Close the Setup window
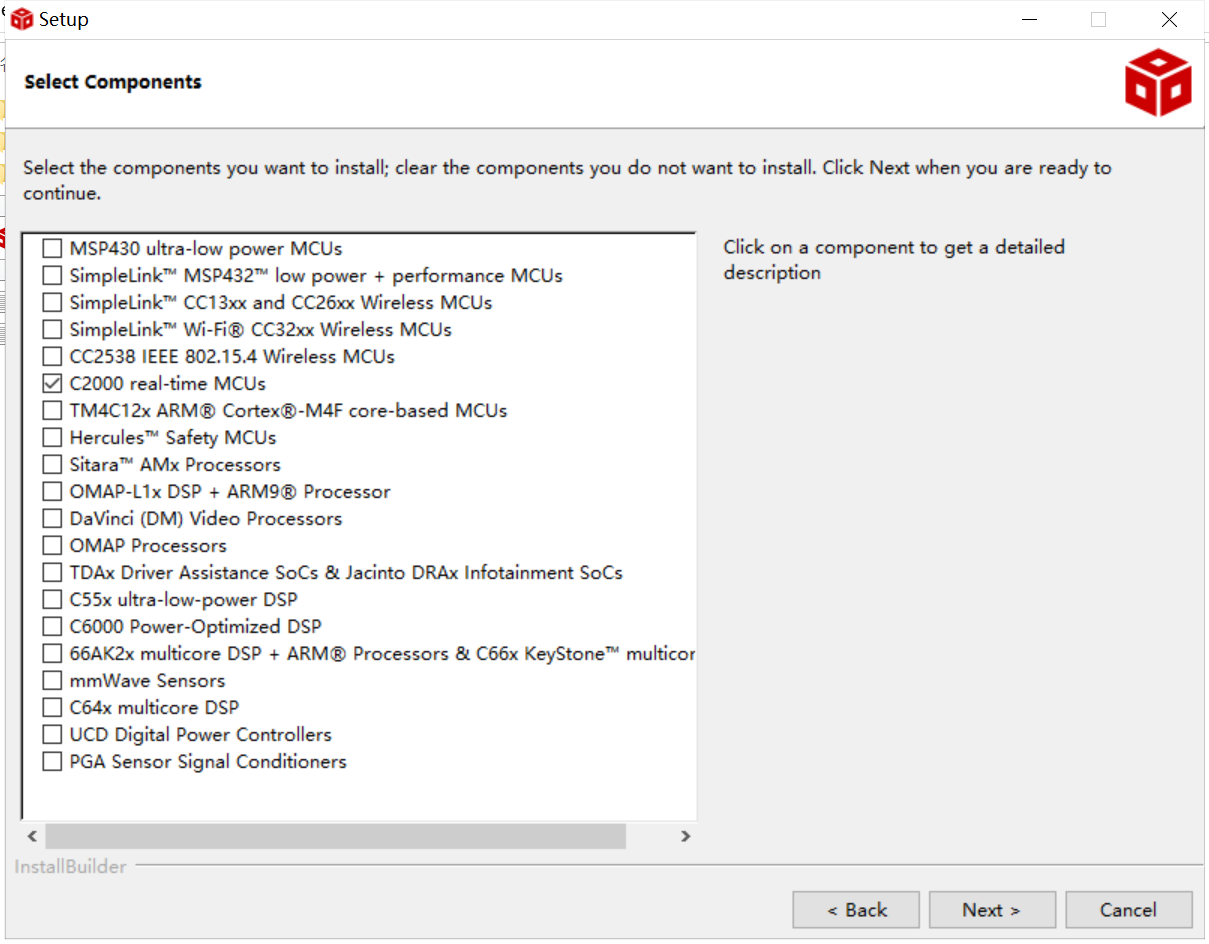 point(1169,20)
